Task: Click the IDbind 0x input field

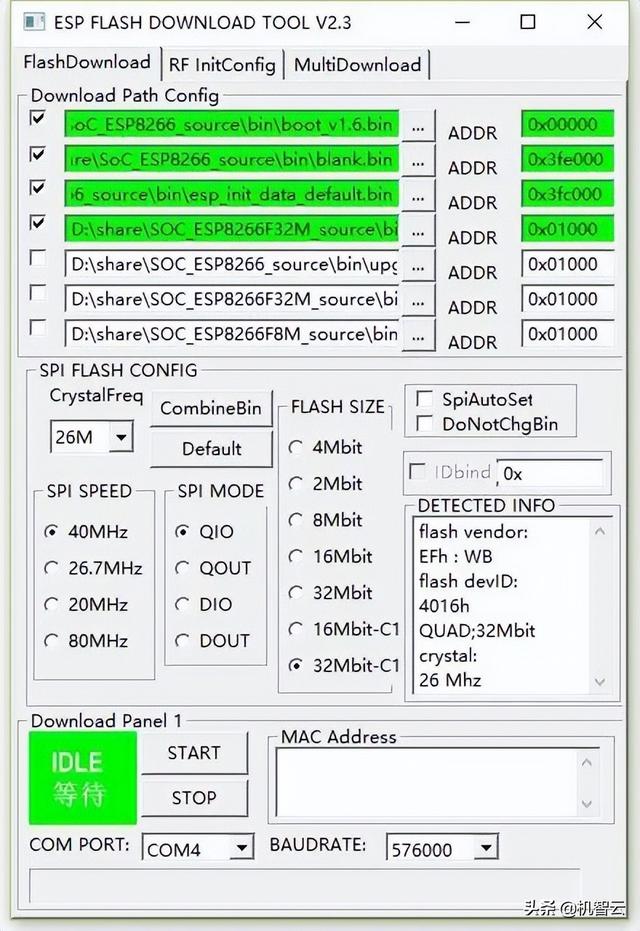Action: pyautogui.click(x=550, y=473)
